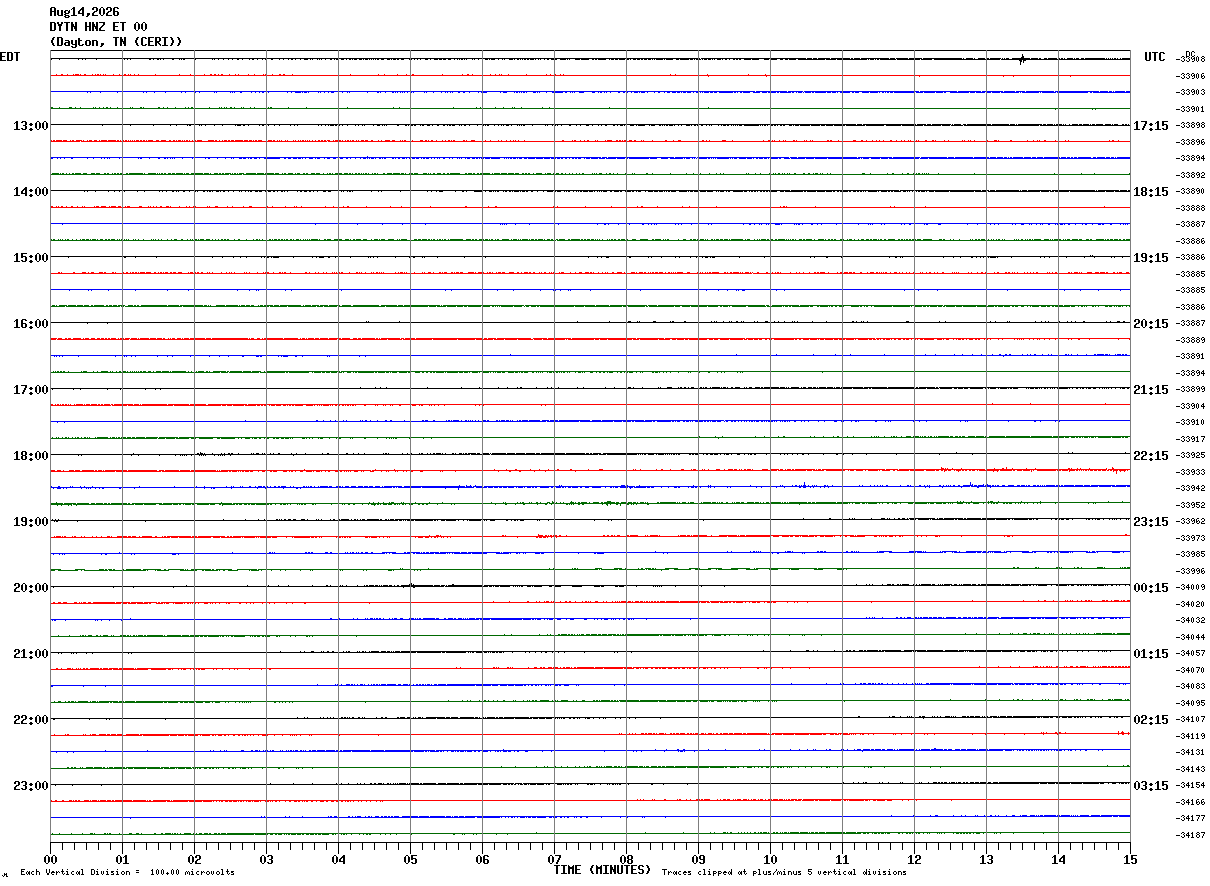Select the 17:15 UTC time label
Screen dimensions: 1210x886
coord(1150,126)
